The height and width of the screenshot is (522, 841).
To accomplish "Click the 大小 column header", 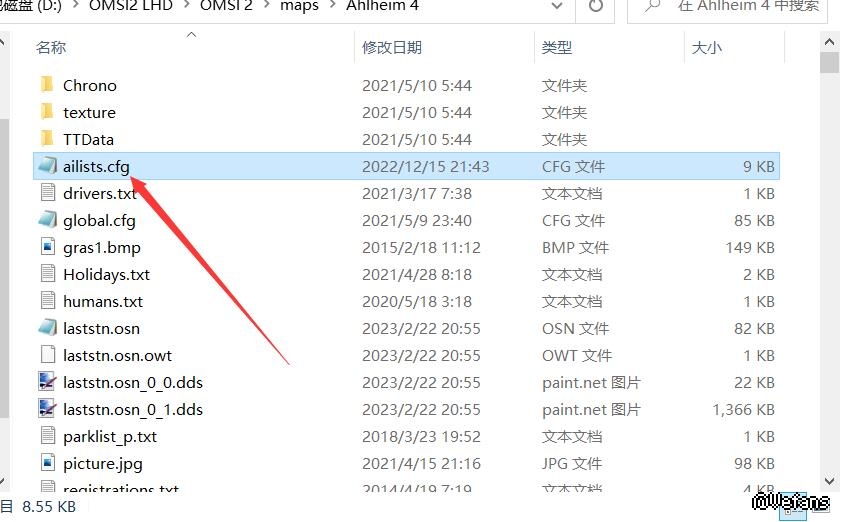I will 706,47.
